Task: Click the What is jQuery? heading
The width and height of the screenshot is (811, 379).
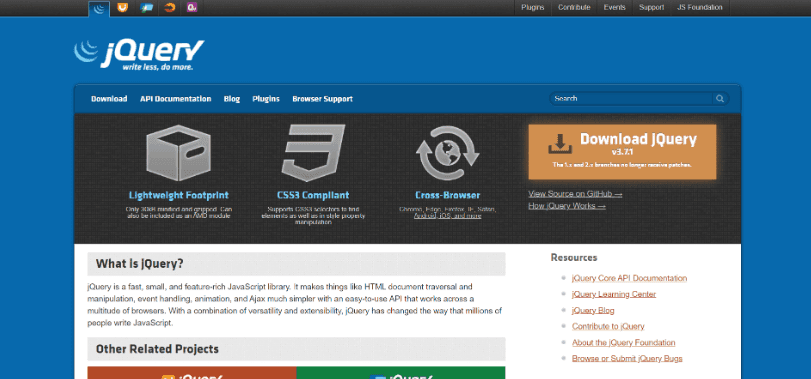Action: (140, 264)
